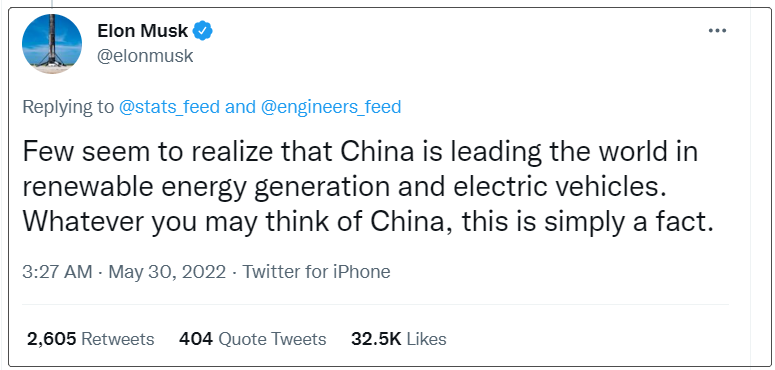Viewport: 775px width, 370px height.
Task: Click the Likes label word
Action: [427, 339]
